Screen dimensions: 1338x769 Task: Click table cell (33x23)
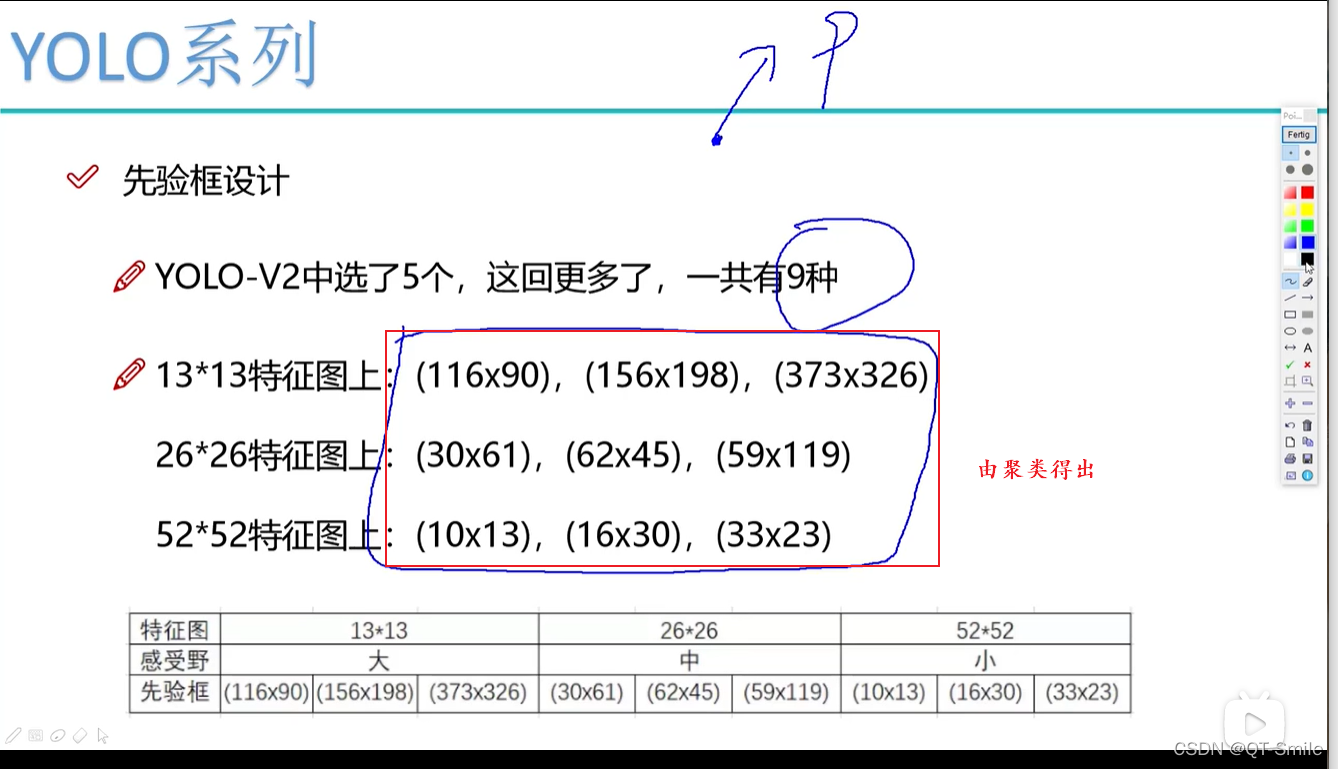pyautogui.click(x=1082, y=692)
